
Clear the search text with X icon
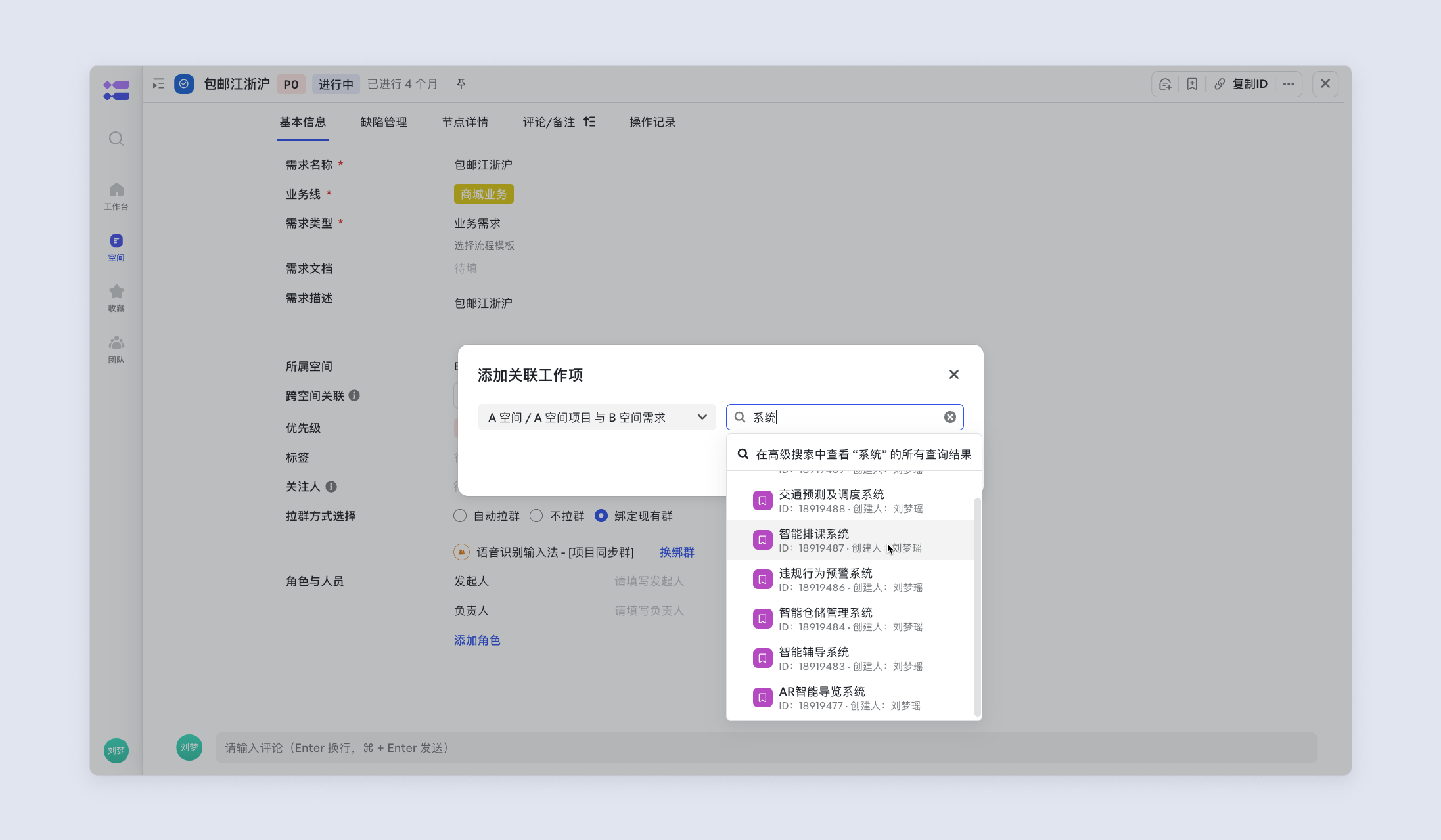pyautogui.click(x=950, y=417)
